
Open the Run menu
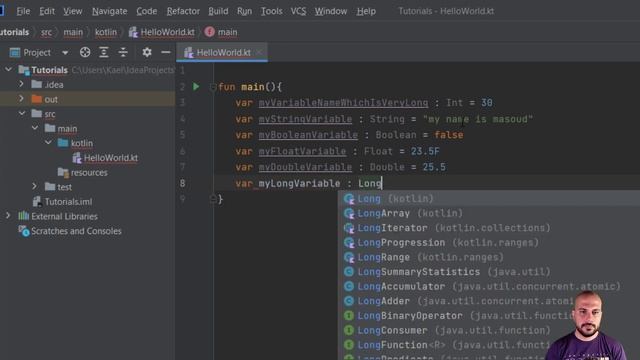coord(244,11)
